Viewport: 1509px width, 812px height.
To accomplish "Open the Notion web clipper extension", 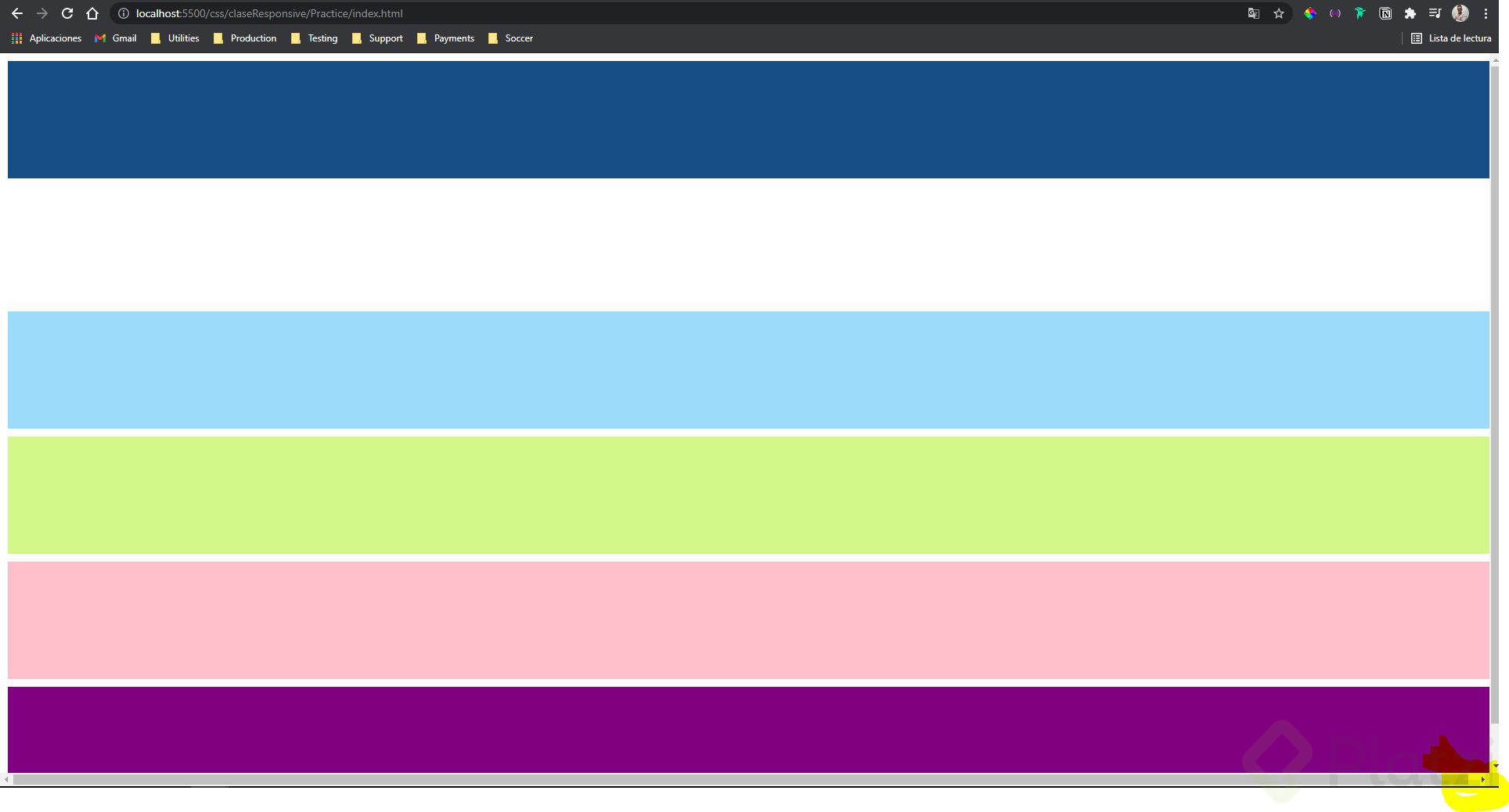I will [1385, 13].
